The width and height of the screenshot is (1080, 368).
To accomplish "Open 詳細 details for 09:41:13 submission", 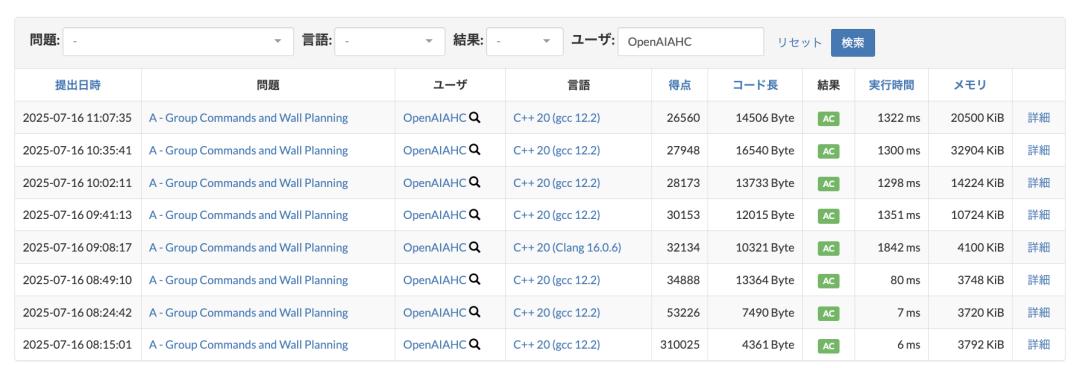I will point(1039,215).
